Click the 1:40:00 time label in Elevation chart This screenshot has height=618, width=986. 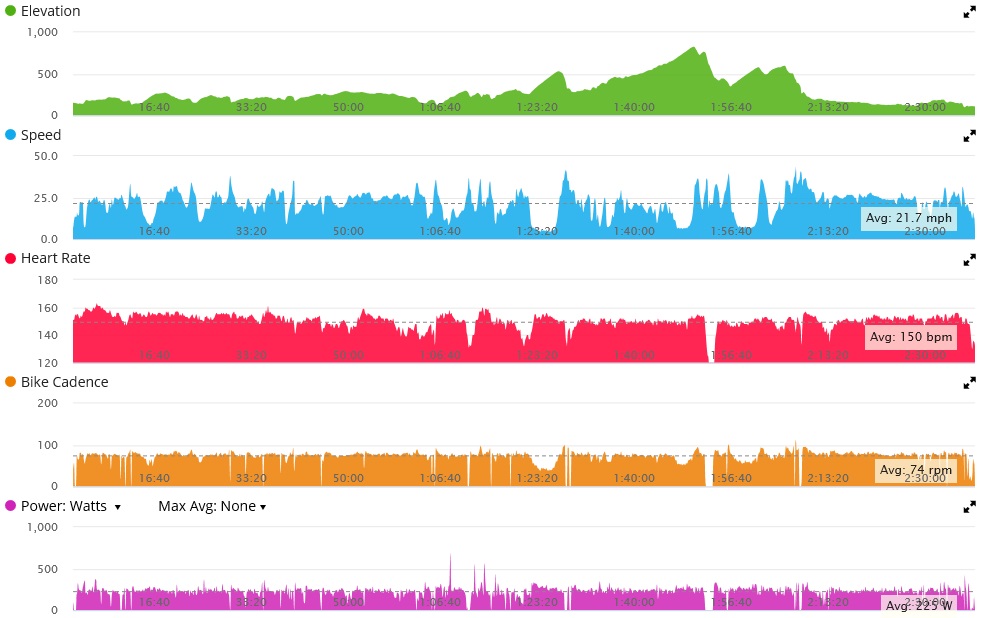(x=634, y=108)
